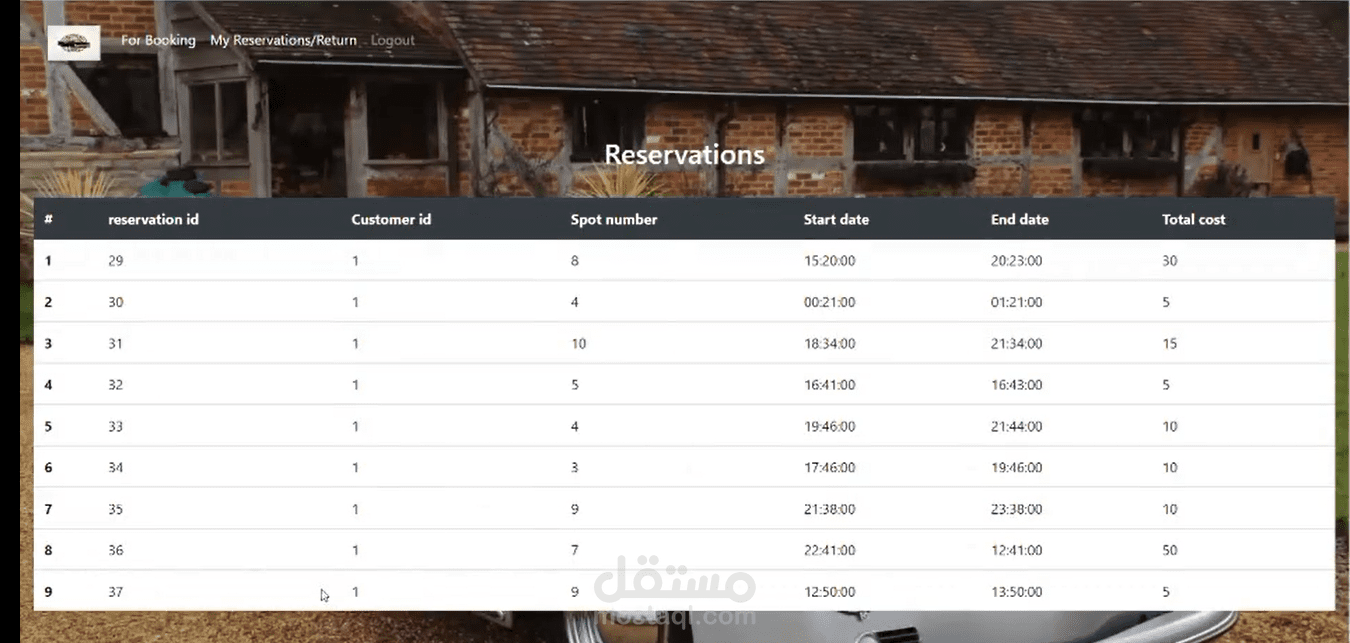
Task: Click the Reservations heading
Action: pos(685,155)
